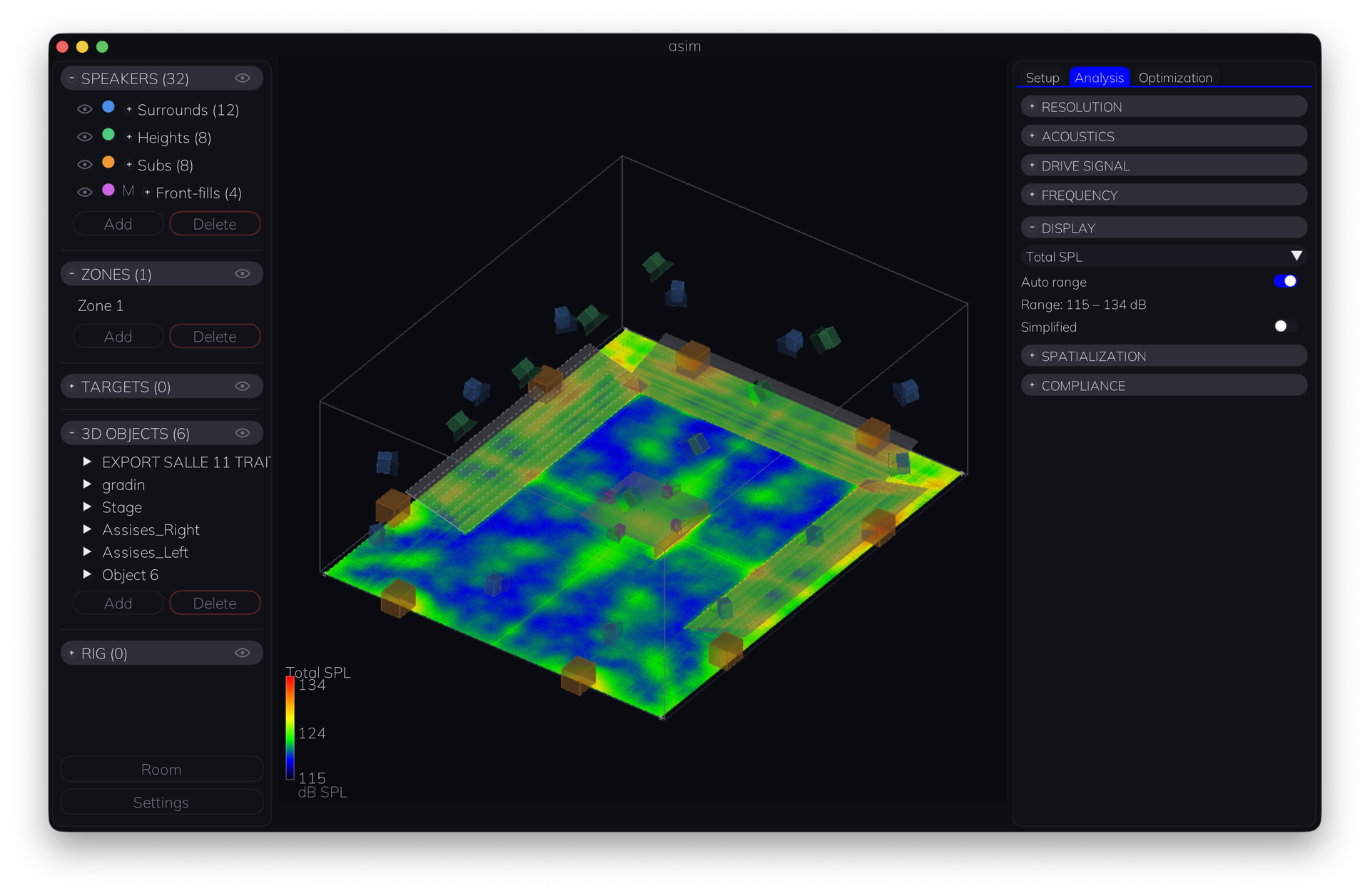The height and width of the screenshot is (896, 1370).
Task: Open the Total SPL dropdown
Action: pyautogui.click(x=1164, y=256)
